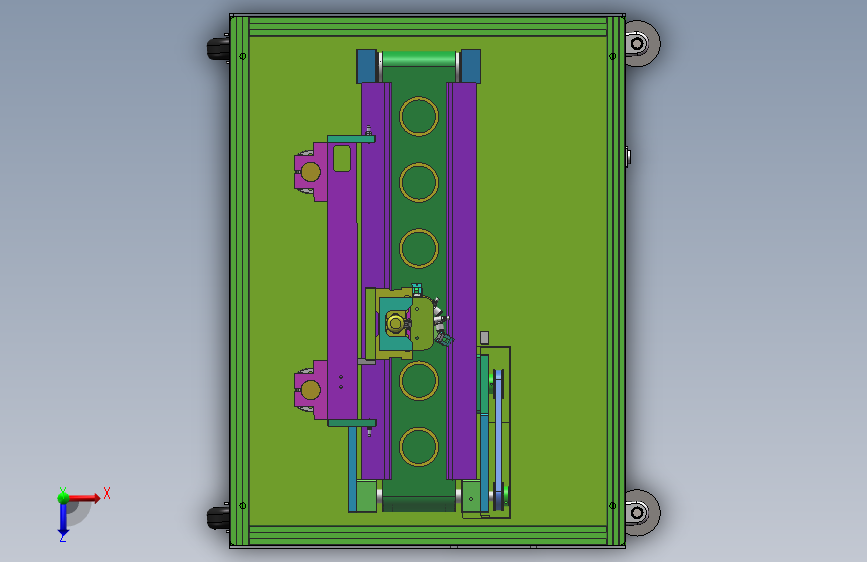Select the rounded rectangular slot in the purple plate
The image size is (867, 562).
[342, 158]
